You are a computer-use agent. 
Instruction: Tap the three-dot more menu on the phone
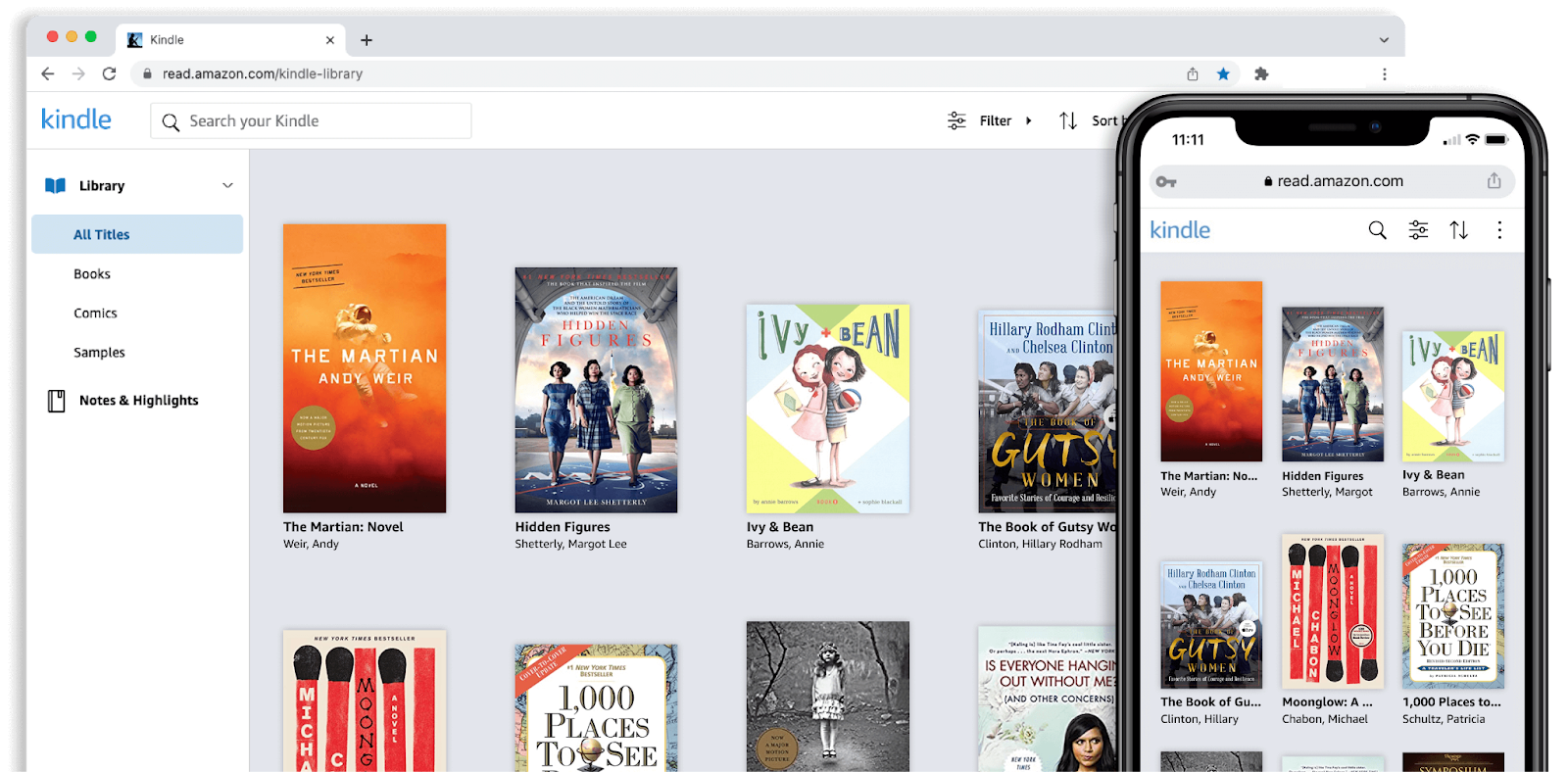[1499, 230]
